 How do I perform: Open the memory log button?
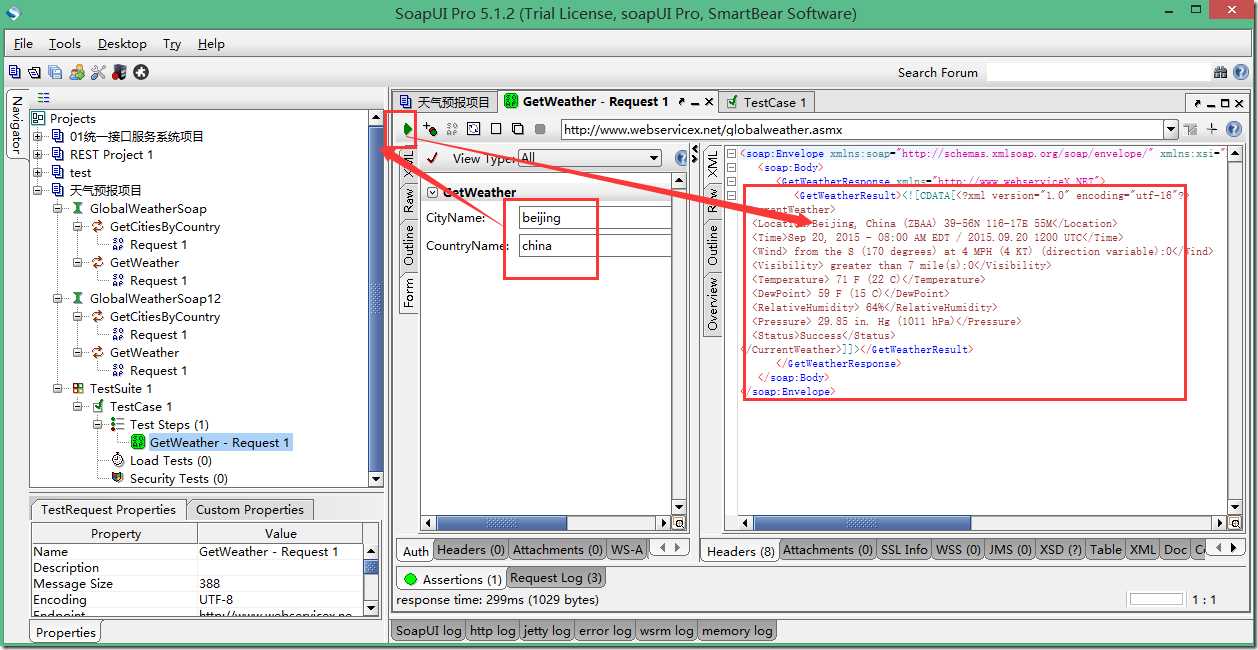(x=737, y=631)
